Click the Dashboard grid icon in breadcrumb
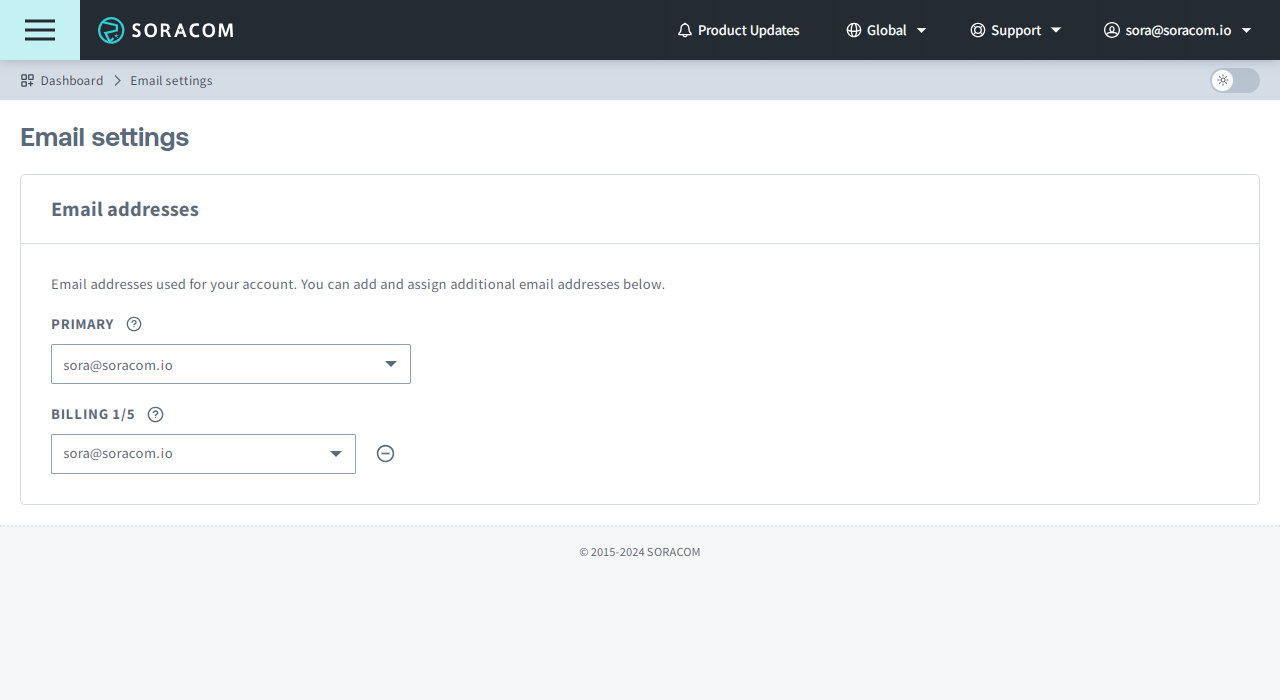The height and width of the screenshot is (700, 1280). [x=27, y=80]
